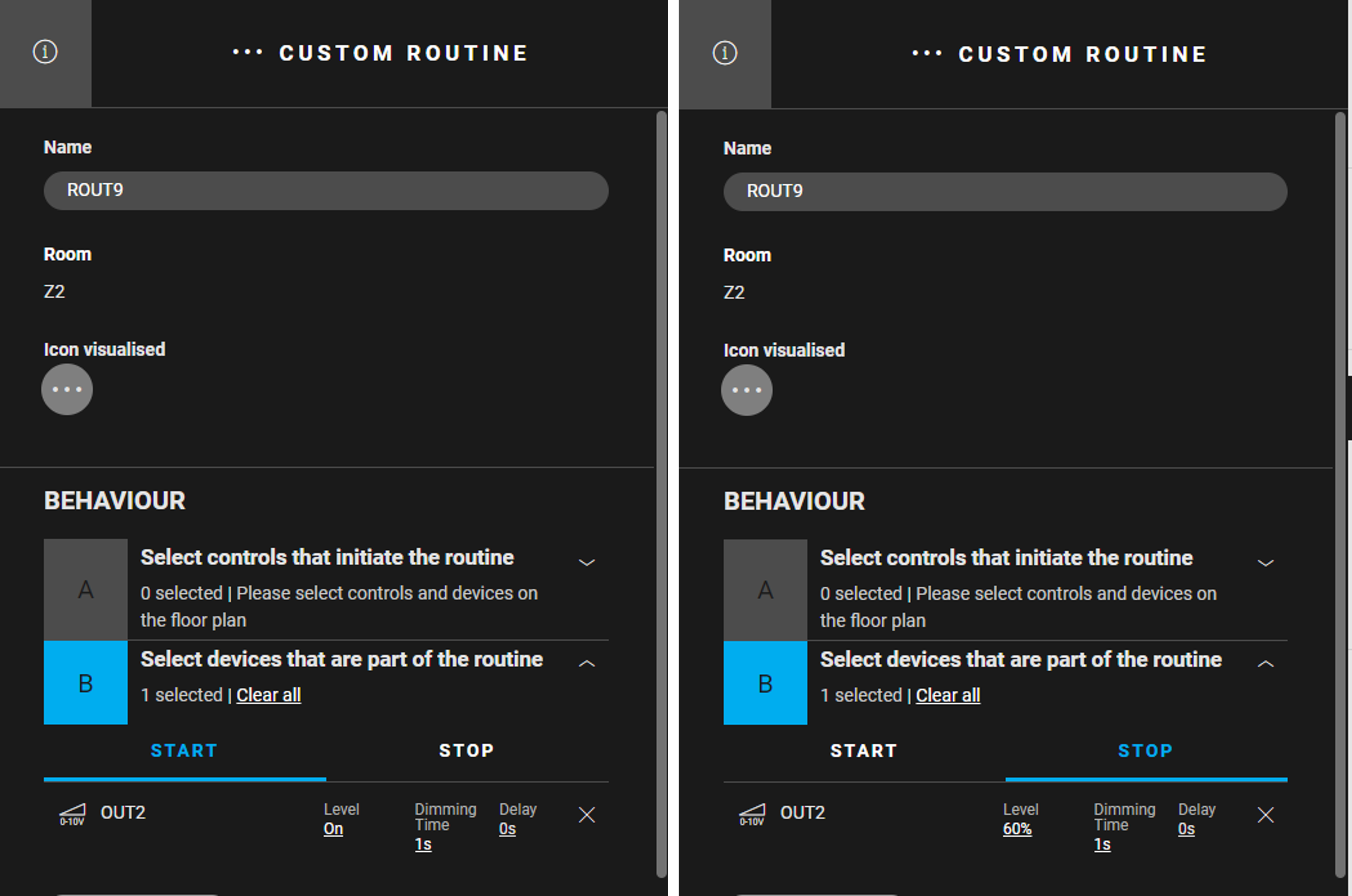Edit the 60% level value for OUT2
Viewport: 1352px width, 896px height.
pyautogui.click(x=1017, y=828)
